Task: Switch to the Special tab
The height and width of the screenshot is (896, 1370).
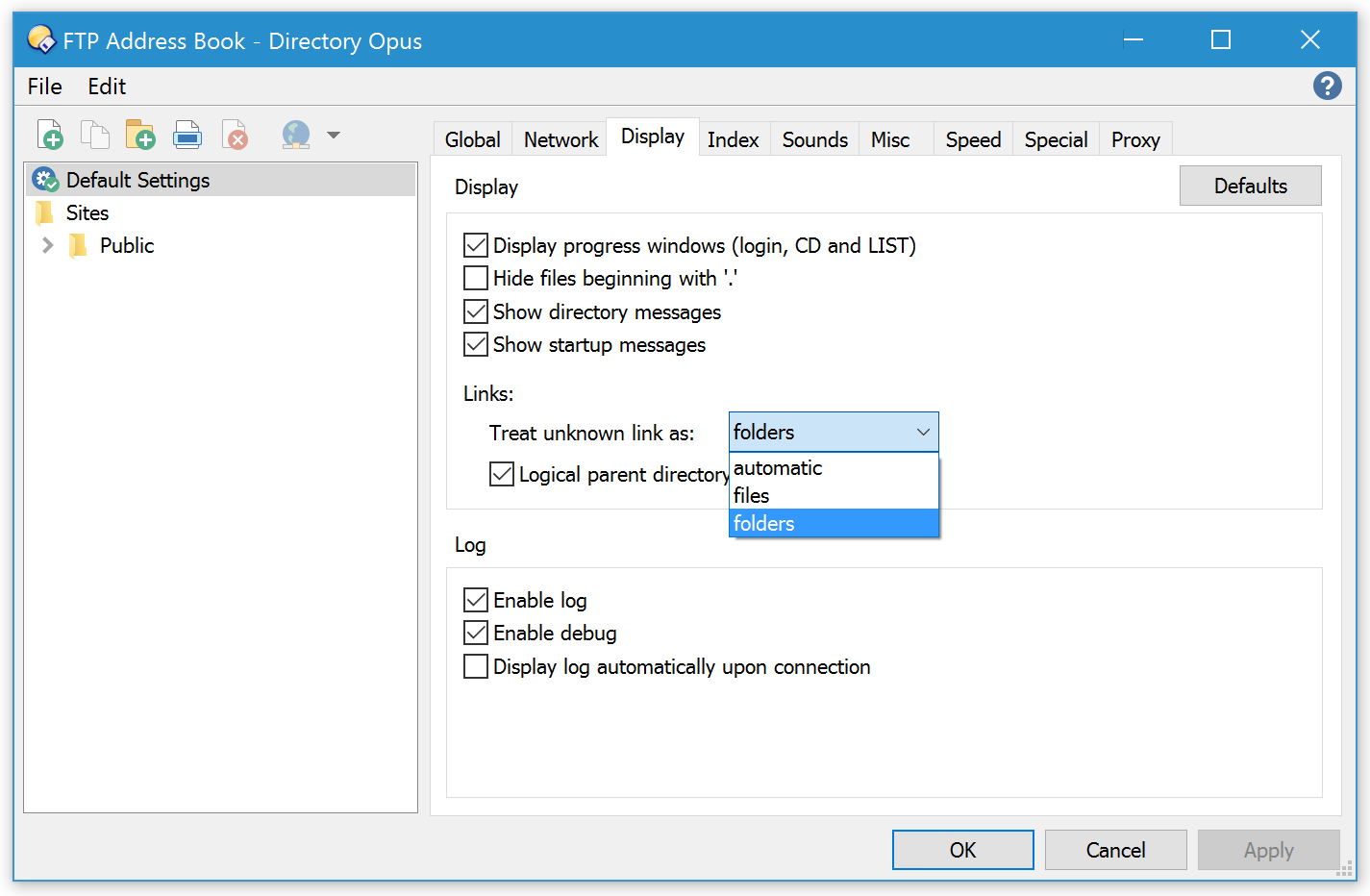Action: [1056, 139]
